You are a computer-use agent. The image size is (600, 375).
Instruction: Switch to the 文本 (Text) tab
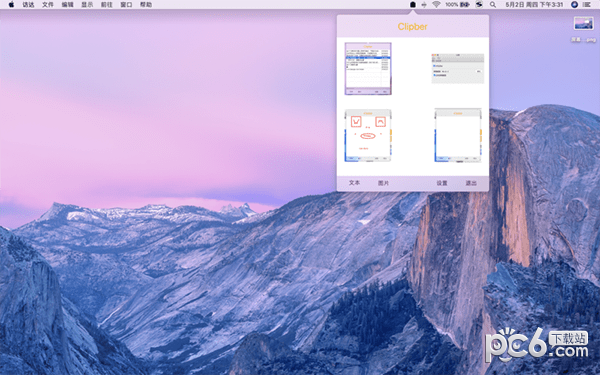point(354,183)
